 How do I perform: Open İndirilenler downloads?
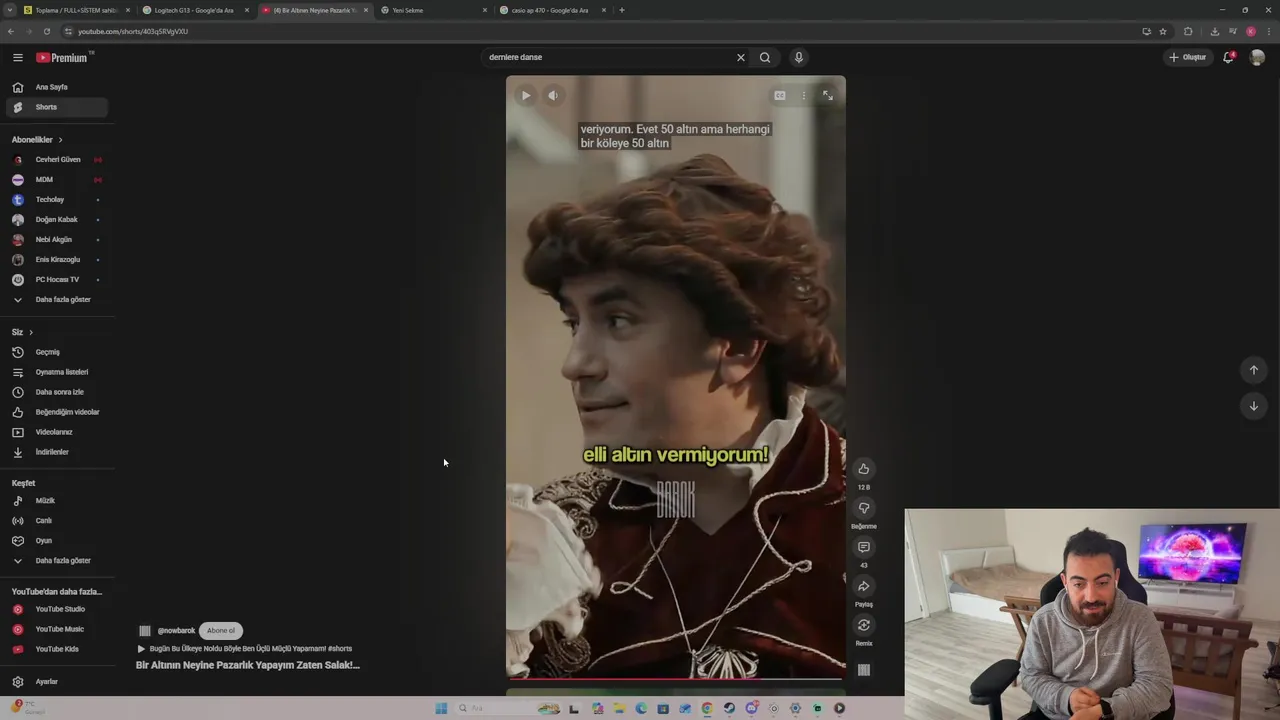57,452
